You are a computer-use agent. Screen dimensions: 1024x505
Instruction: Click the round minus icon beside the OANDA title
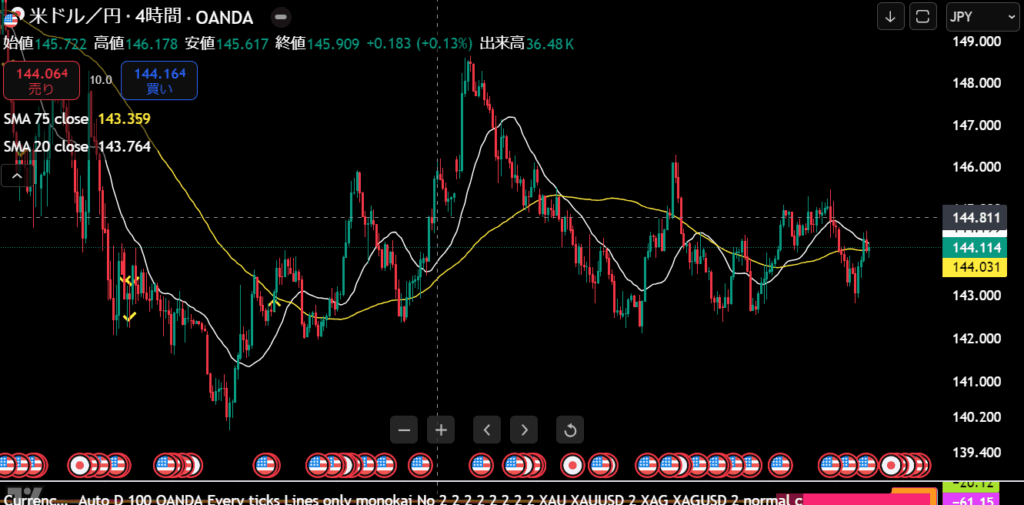(280, 17)
